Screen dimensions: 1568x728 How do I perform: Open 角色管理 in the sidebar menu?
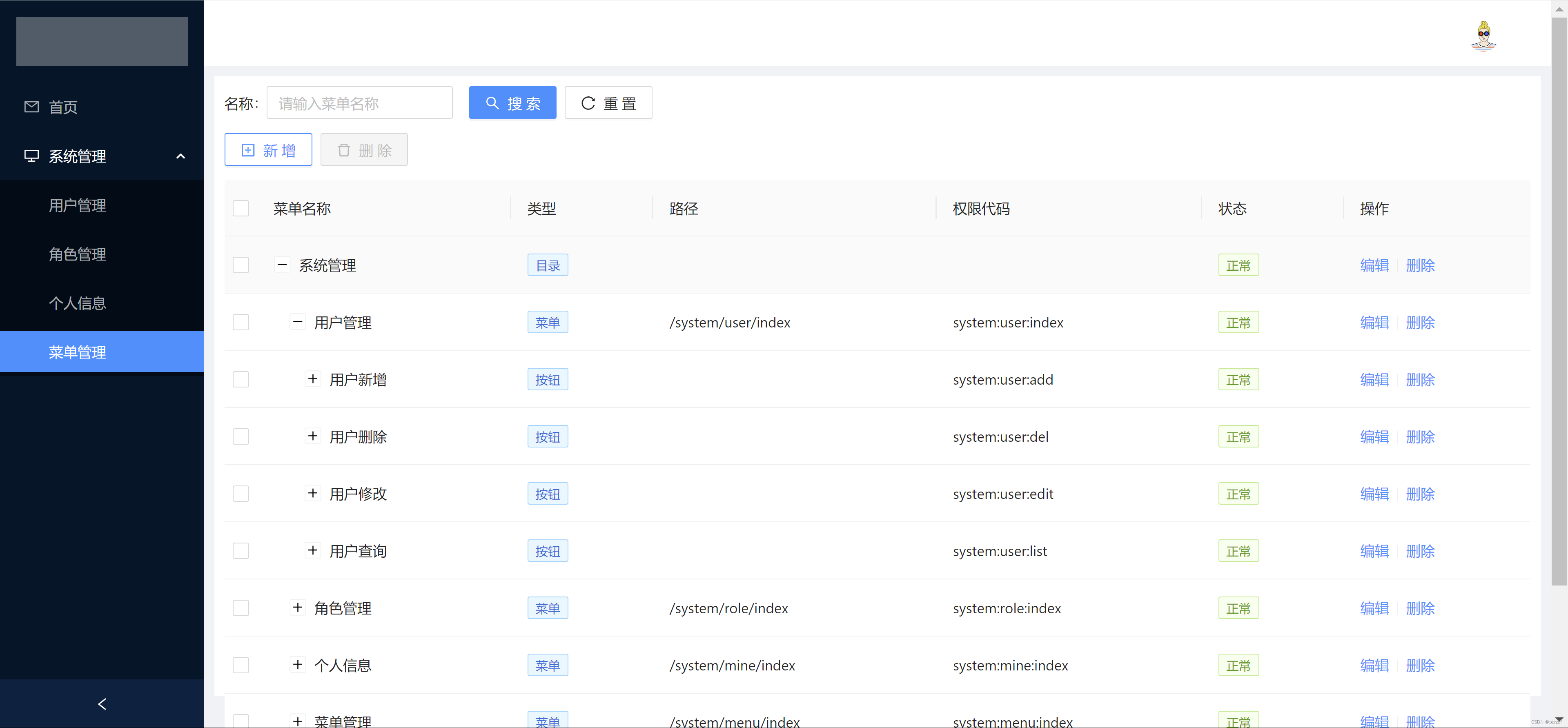(77, 254)
